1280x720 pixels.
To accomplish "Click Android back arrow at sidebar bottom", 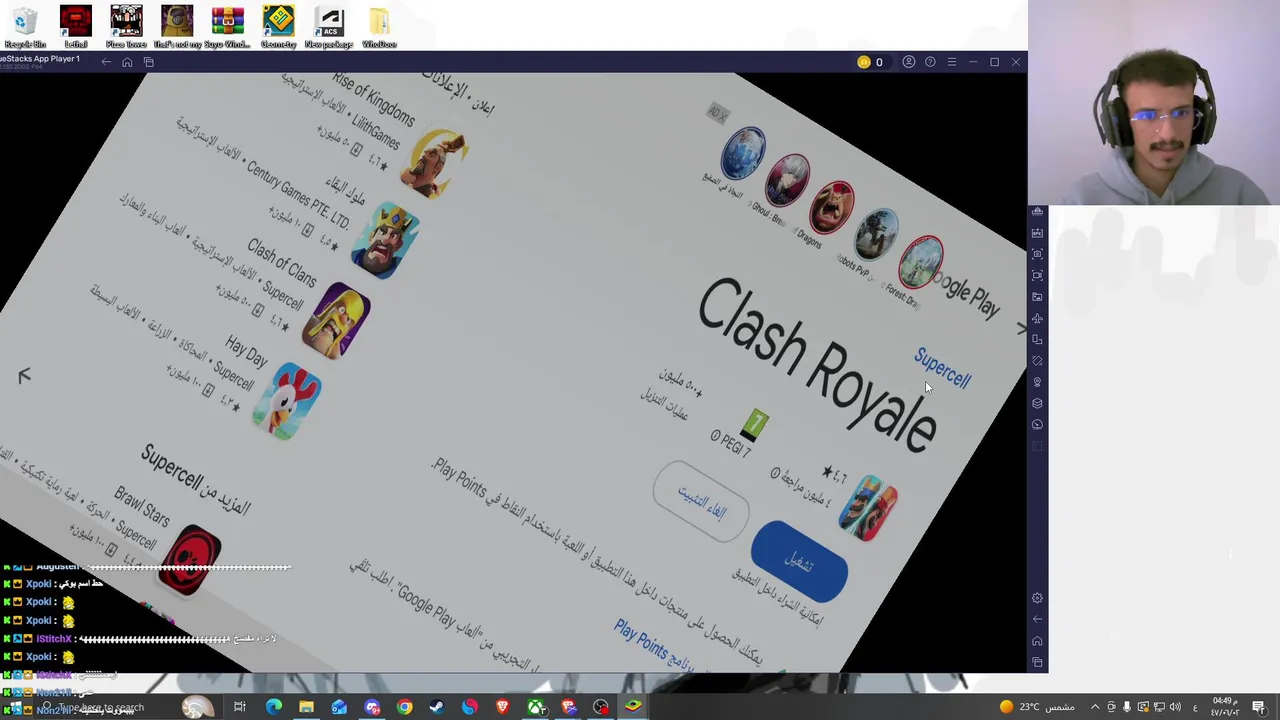I will pyautogui.click(x=1037, y=620).
